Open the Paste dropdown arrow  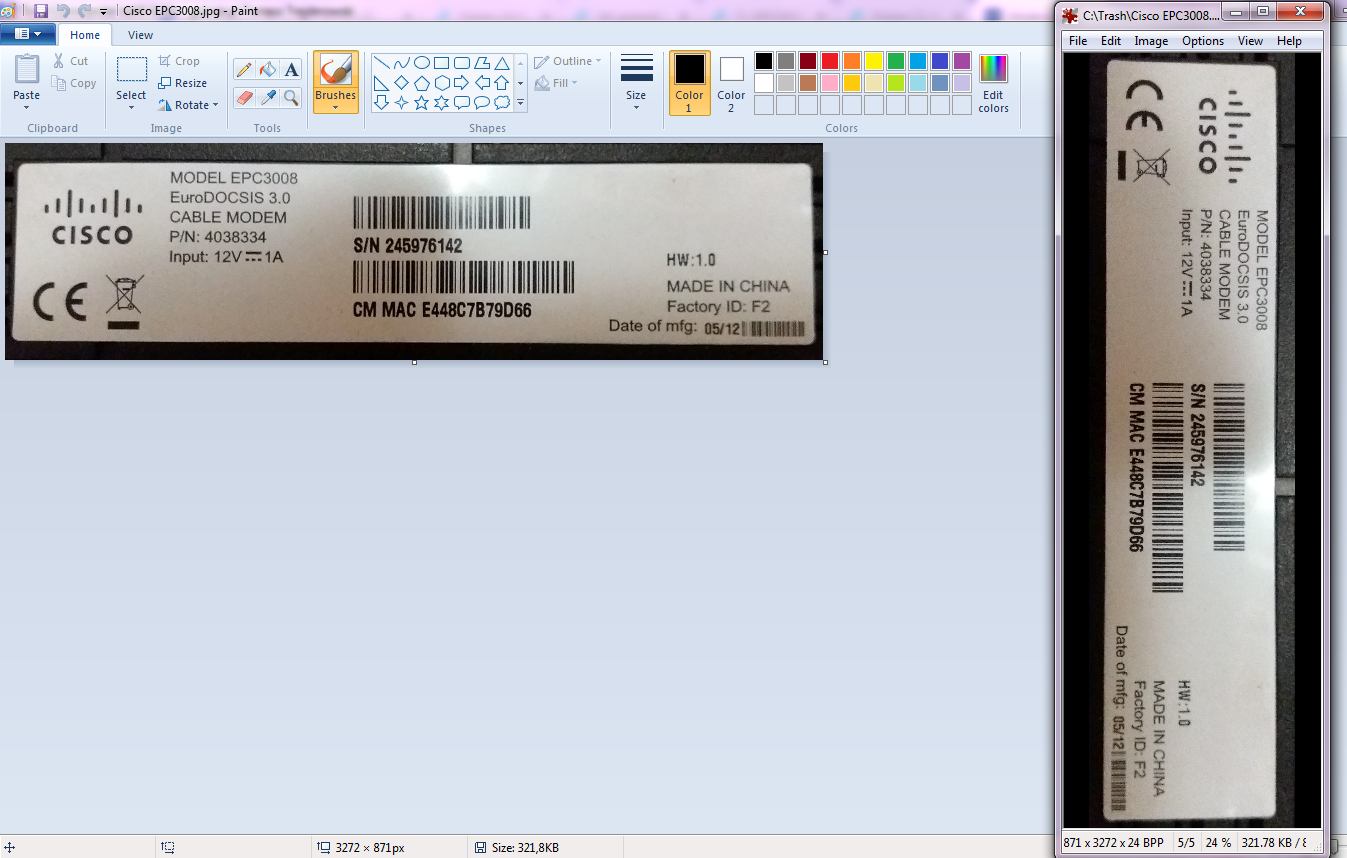(x=27, y=107)
